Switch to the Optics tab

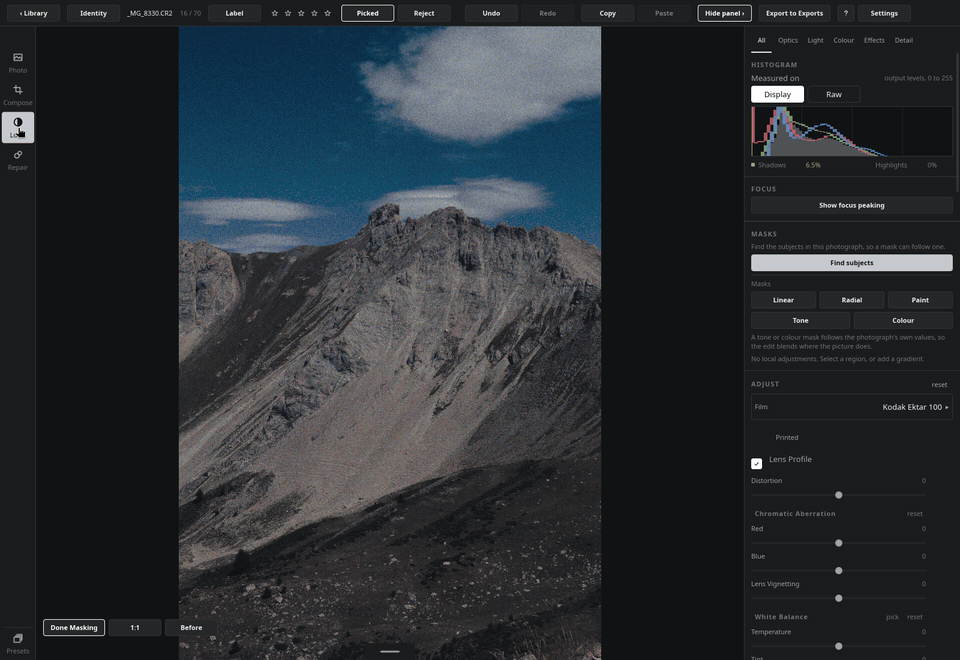(x=787, y=40)
